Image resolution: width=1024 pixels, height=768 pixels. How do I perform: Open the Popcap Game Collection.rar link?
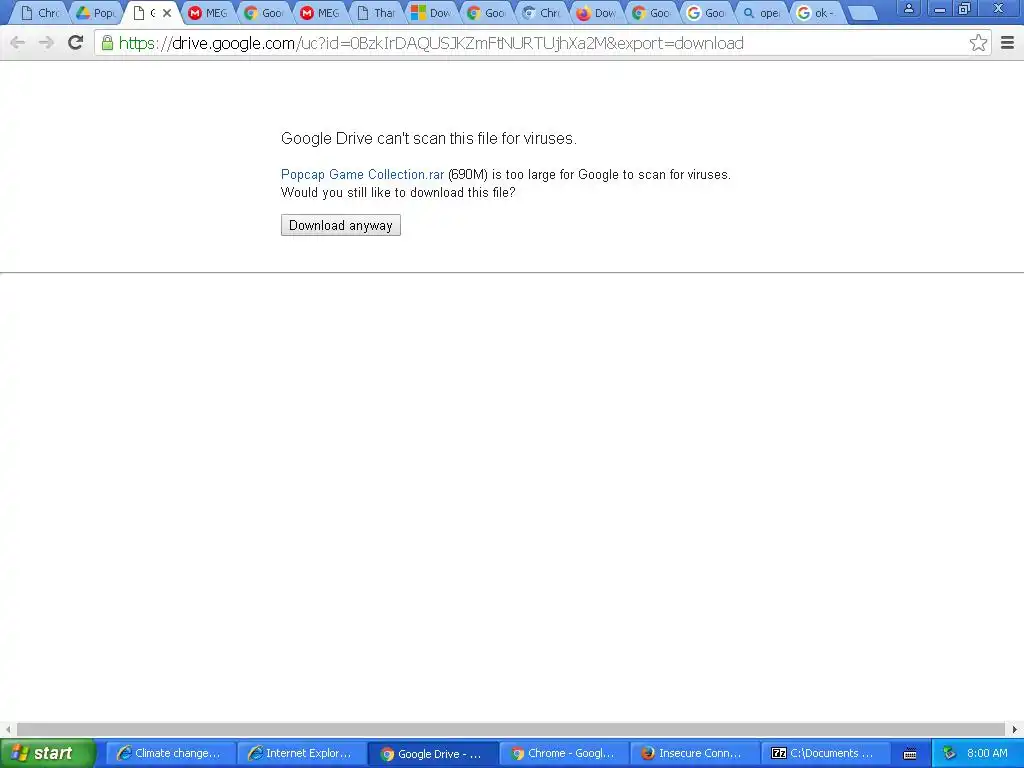(x=362, y=174)
